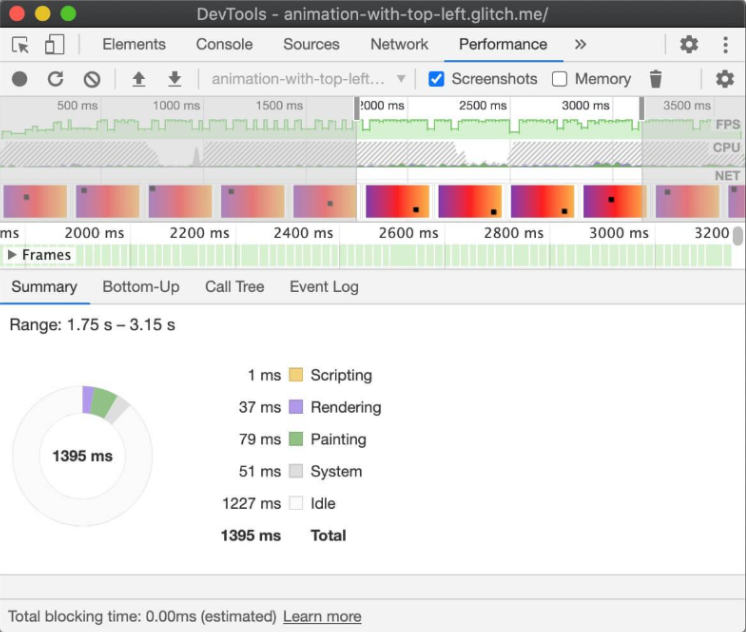Click the NET chart label
Screen dimensions: 746x632
point(727,176)
